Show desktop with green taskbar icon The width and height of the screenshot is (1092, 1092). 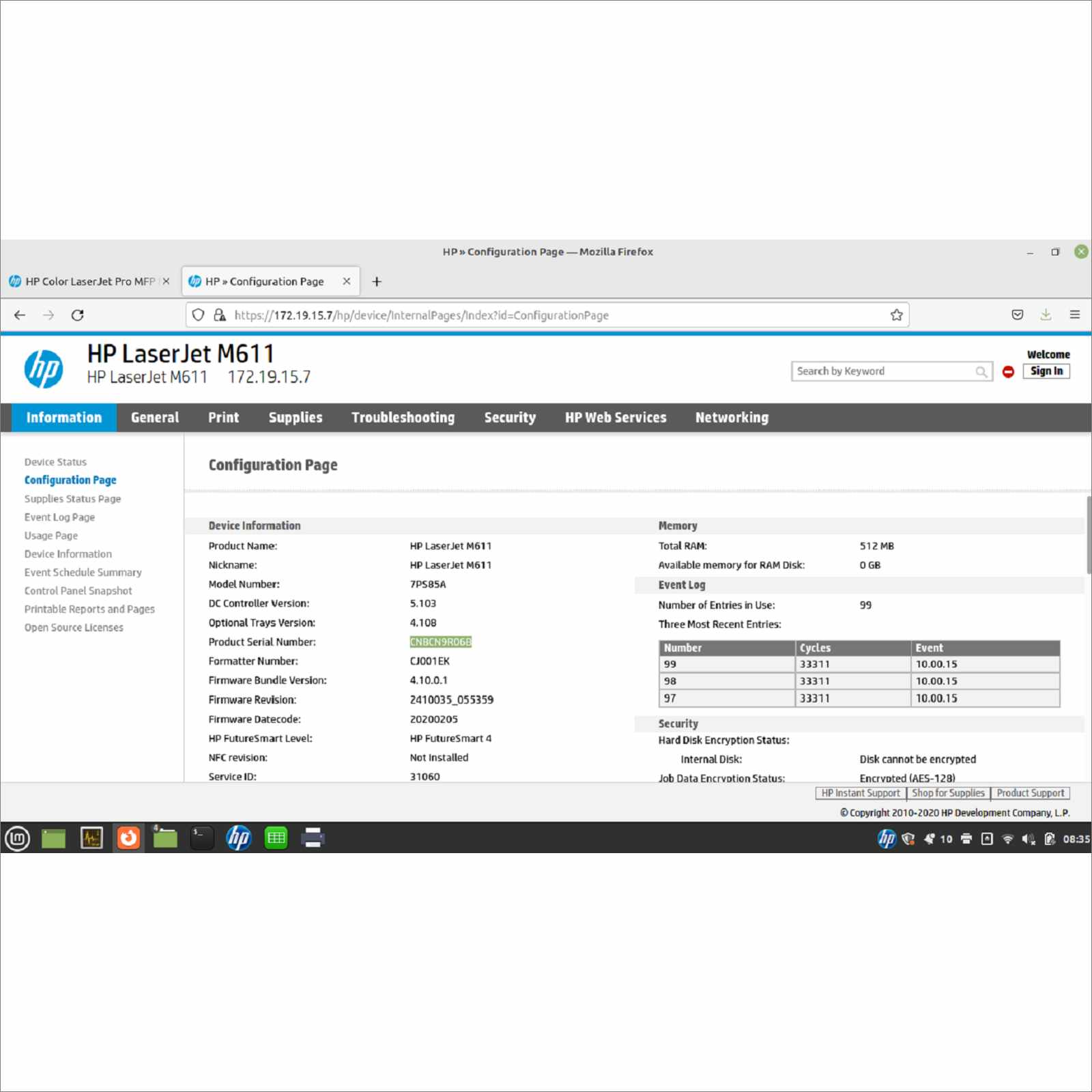point(53,838)
